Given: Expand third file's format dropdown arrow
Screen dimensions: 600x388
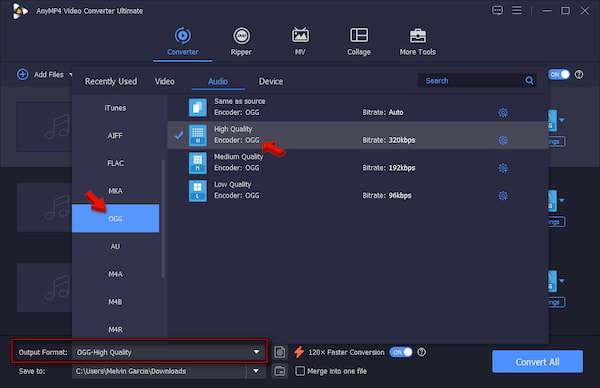Looking at the screenshot, I should click(x=562, y=281).
